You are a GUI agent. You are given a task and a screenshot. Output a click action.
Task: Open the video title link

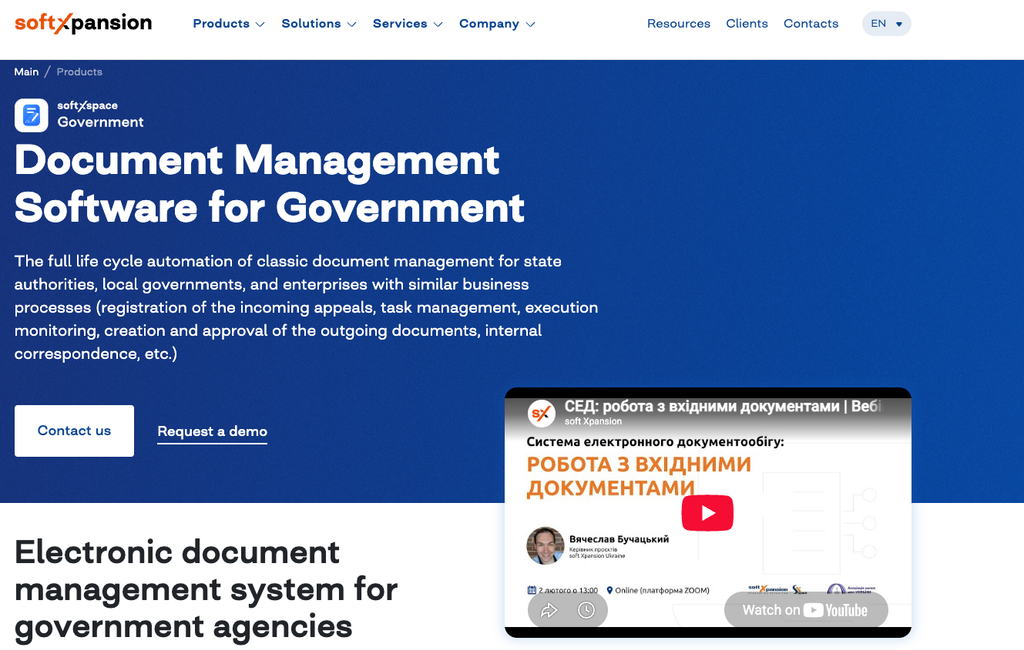pyautogui.click(x=722, y=406)
